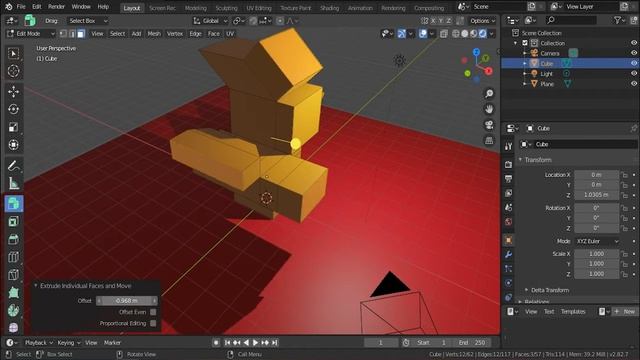This screenshot has height=360, width=640.
Task: Open Render properties tab icon
Action: click(508, 164)
